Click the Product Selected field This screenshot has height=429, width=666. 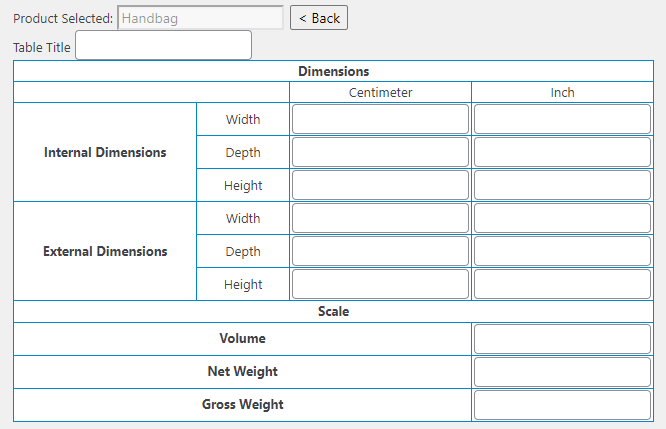200,18
